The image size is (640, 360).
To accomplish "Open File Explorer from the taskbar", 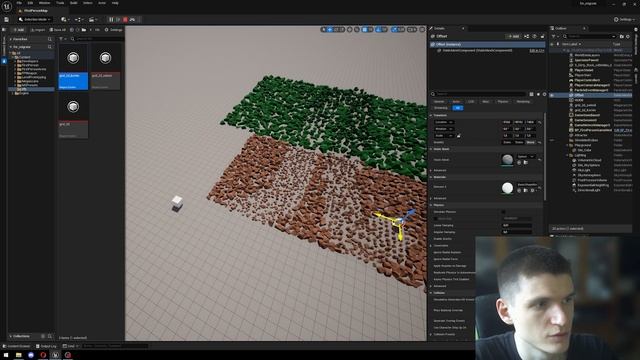I will 18,355.
